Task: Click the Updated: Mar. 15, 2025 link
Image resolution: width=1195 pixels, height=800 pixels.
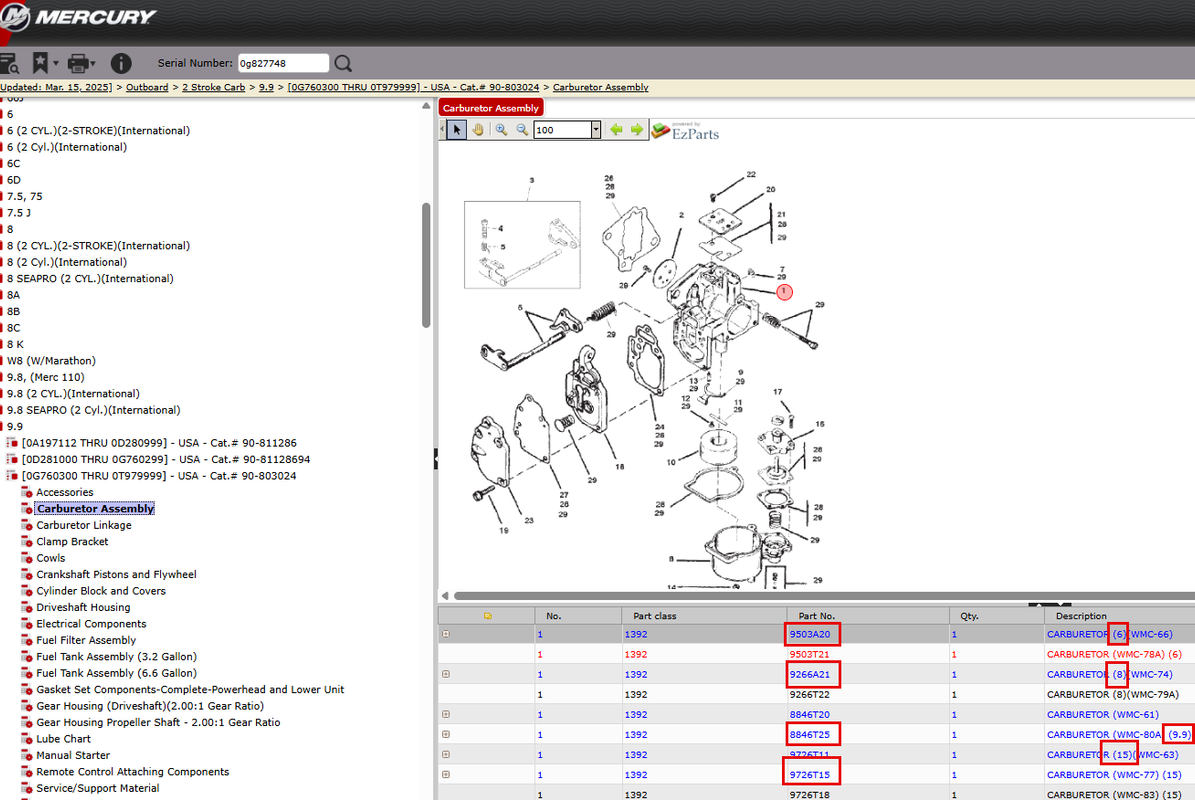Action: (x=56, y=88)
